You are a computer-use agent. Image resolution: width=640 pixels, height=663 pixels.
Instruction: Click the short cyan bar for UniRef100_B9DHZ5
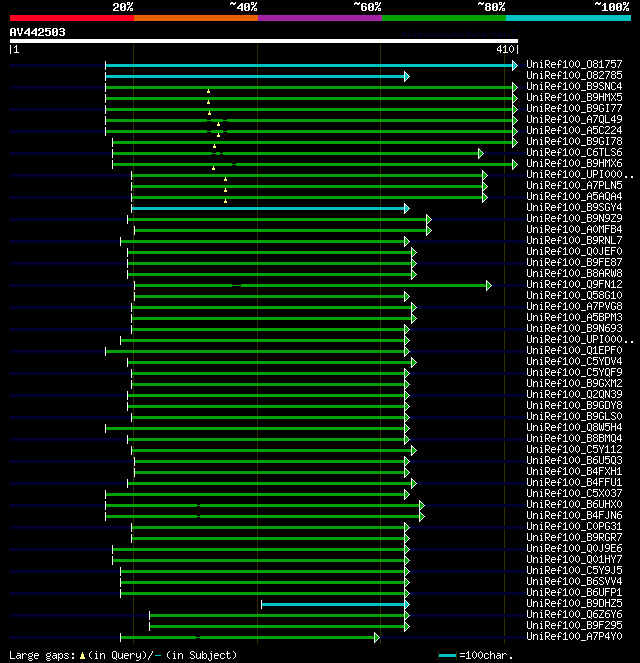click(x=333, y=605)
